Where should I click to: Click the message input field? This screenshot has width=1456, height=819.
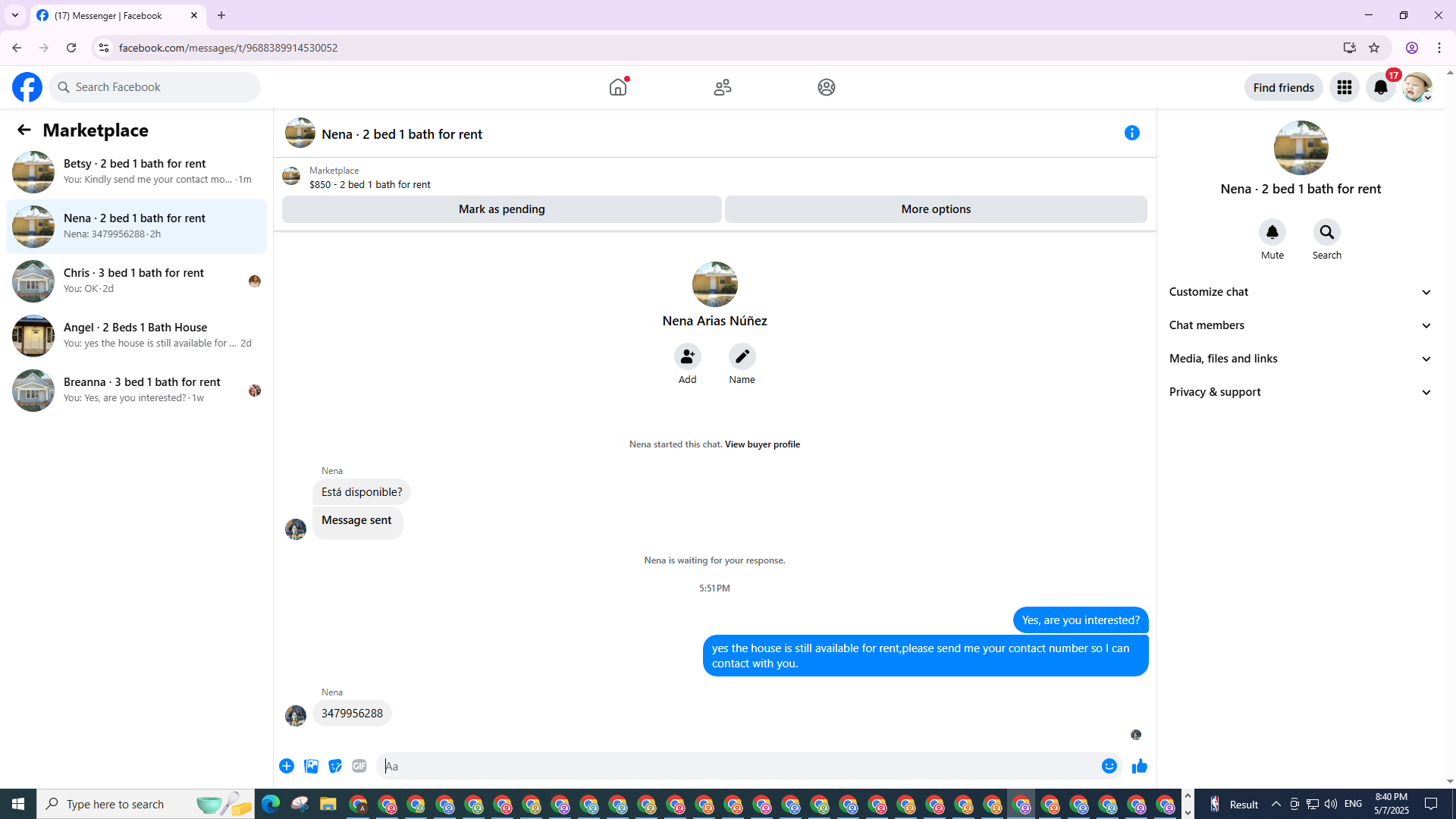739,766
